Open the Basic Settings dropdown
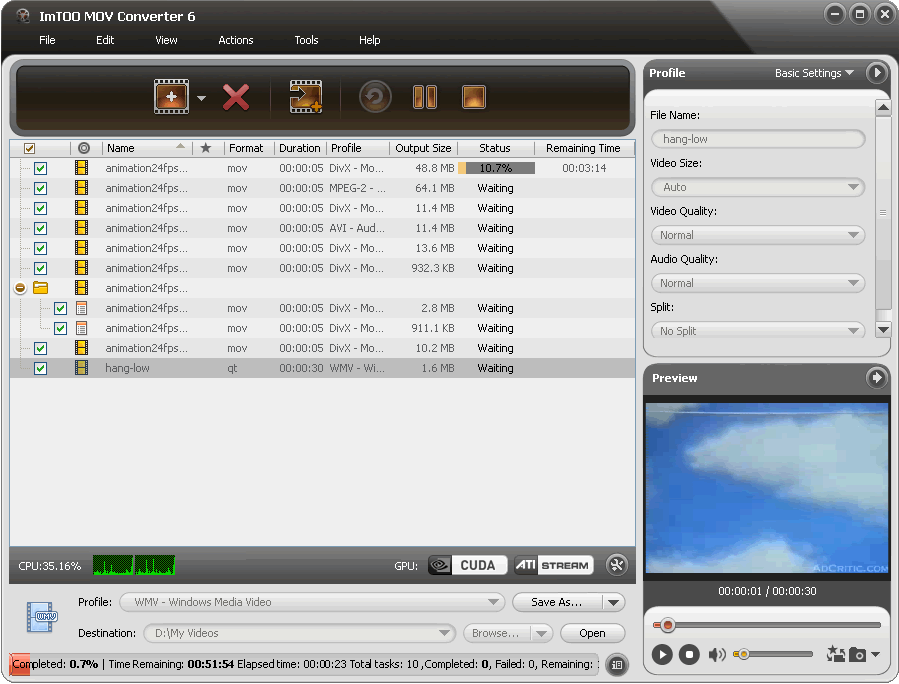The height and width of the screenshot is (684, 899). click(x=814, y=73)
